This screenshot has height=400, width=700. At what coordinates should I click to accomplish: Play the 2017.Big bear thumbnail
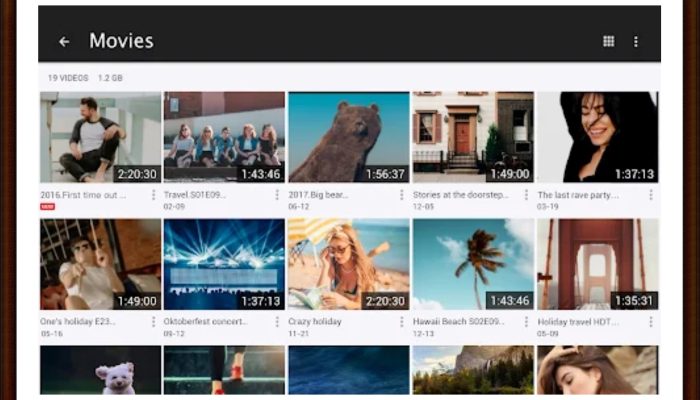(x=348, y=137)
